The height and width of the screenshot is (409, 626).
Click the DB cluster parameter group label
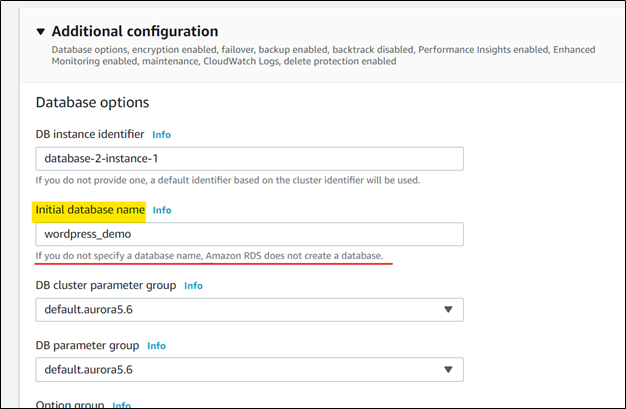tap(106, 286)
